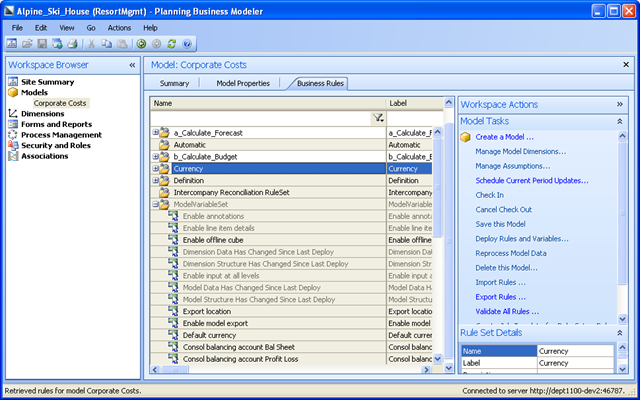Open the Edit menu
Image resolution: width=640 pixels, height=400 pixels.
(x=41, y=28)
